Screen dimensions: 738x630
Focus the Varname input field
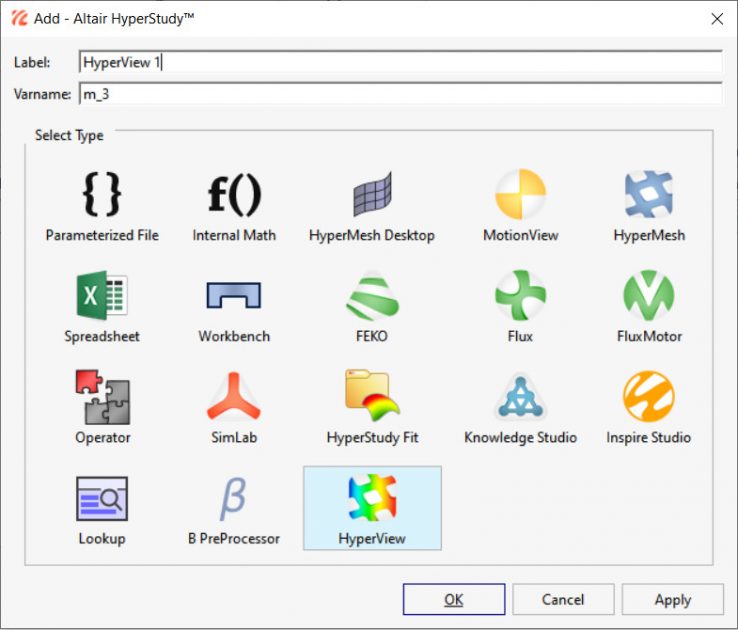[400, 94]
